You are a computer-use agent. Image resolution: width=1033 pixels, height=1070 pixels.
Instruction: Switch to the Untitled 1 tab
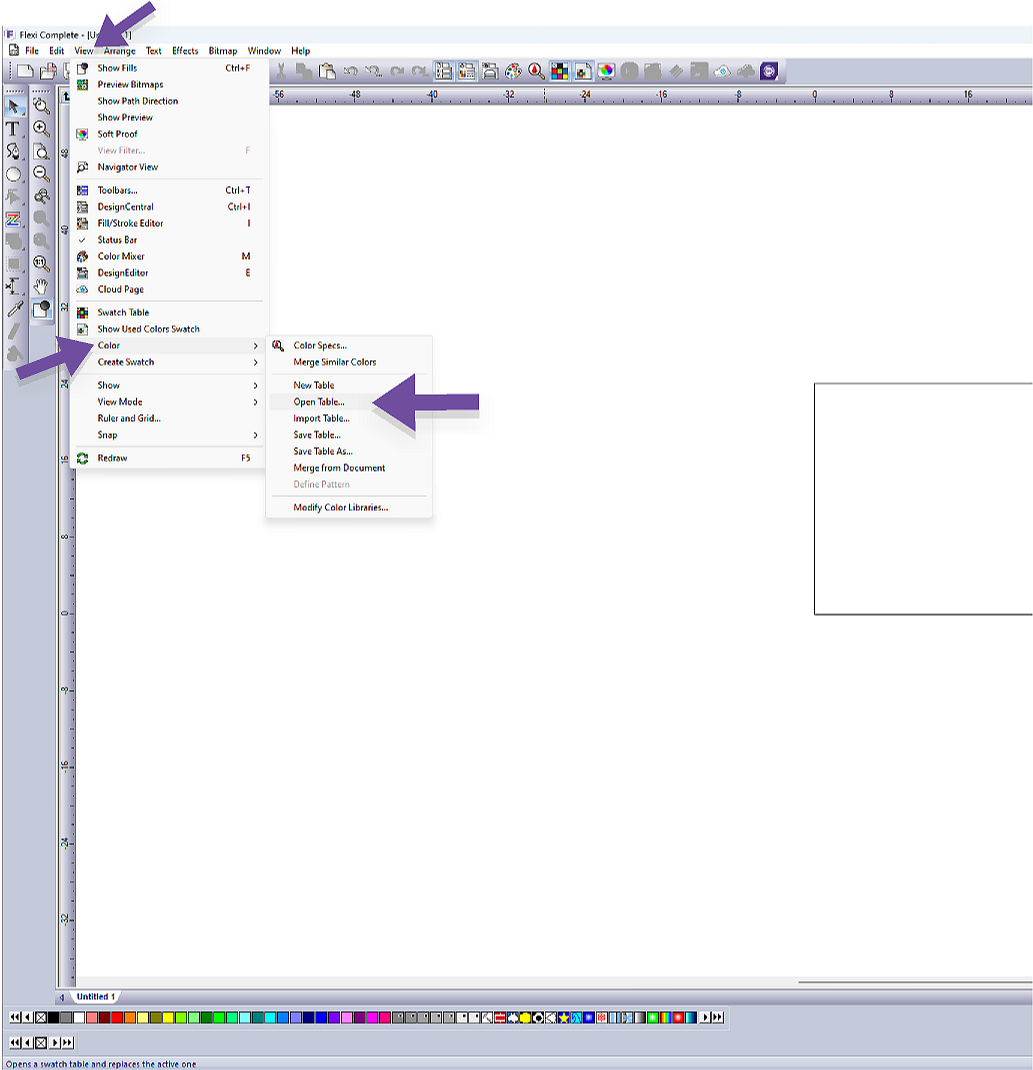pos(95,996)
